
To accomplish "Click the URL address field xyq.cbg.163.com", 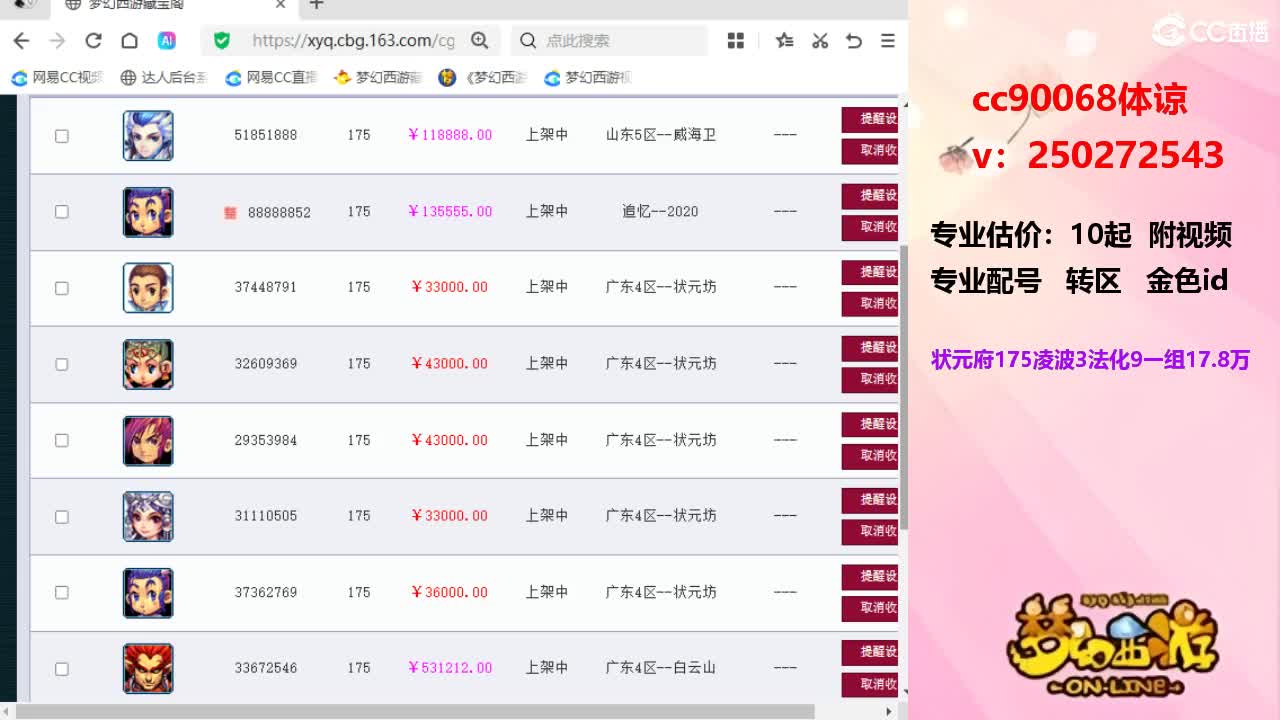I will (x=353, y=41).
